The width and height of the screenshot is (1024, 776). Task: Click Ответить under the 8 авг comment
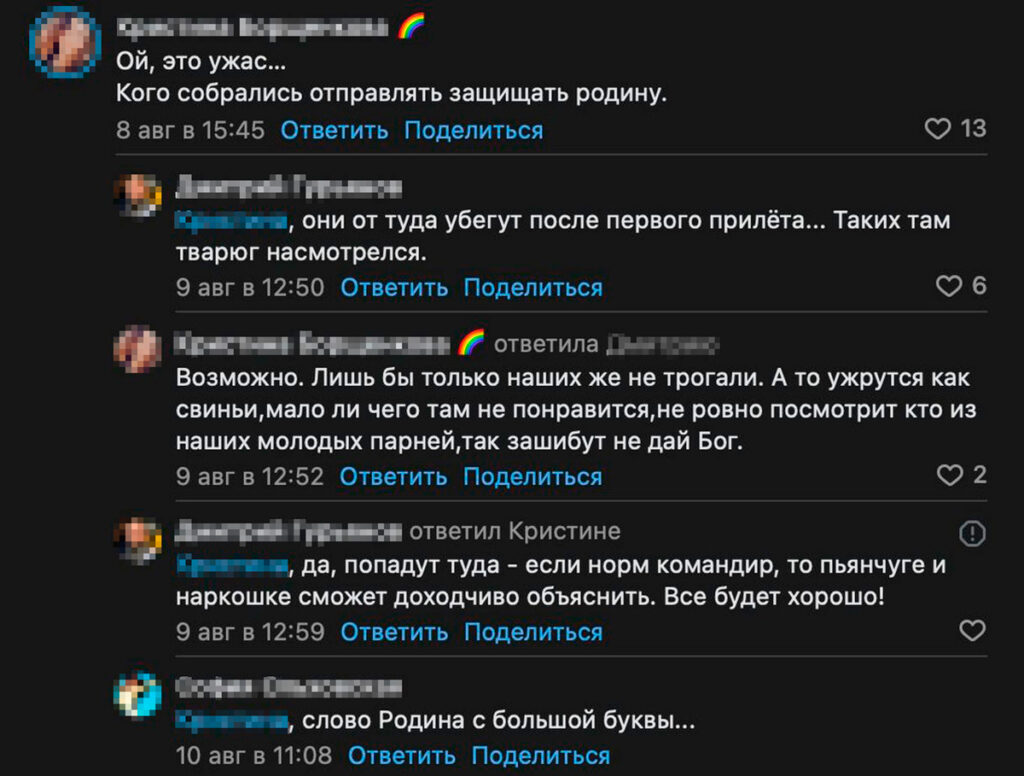pos(334,130)
